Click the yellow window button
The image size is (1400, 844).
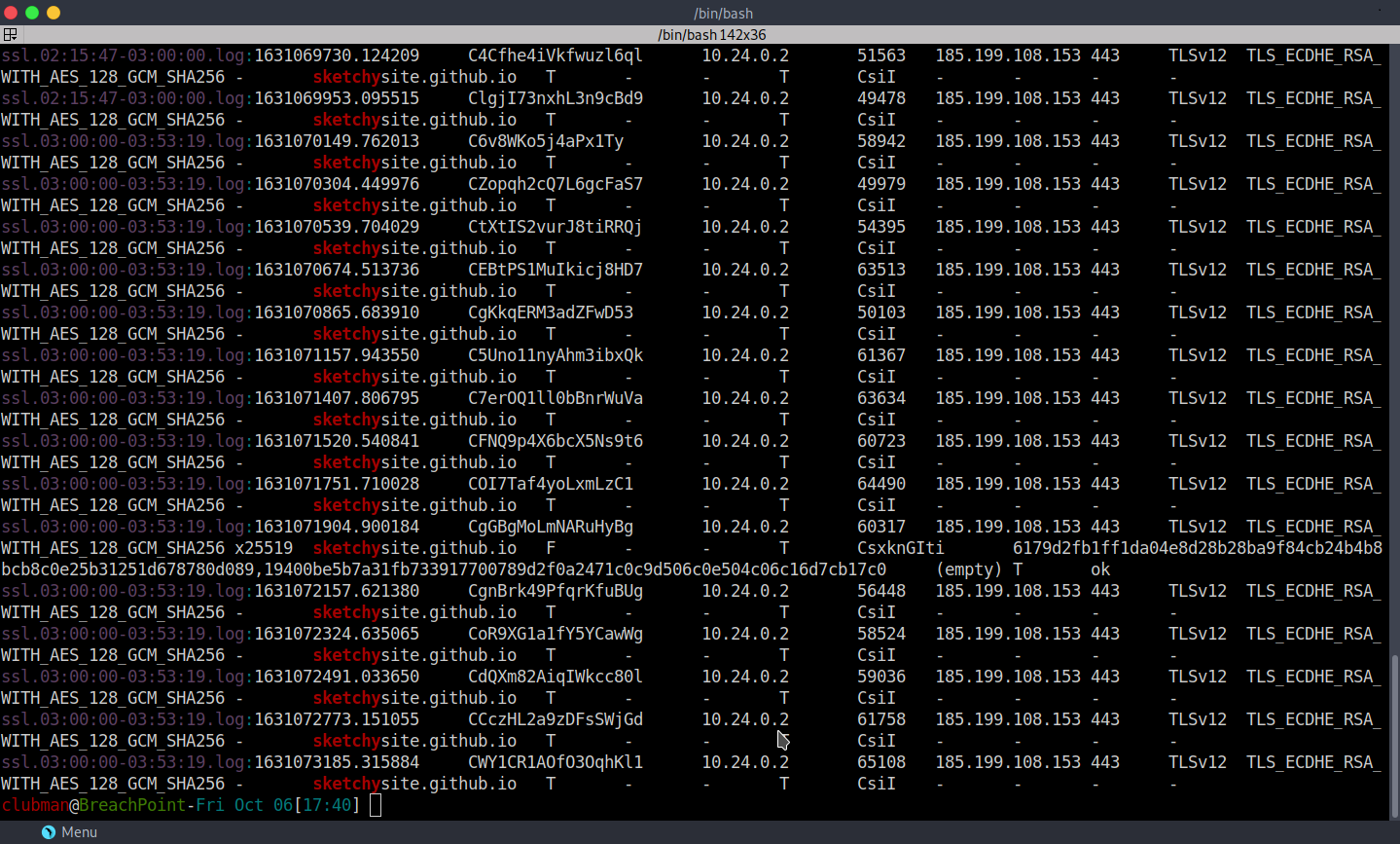coord(54,13)
